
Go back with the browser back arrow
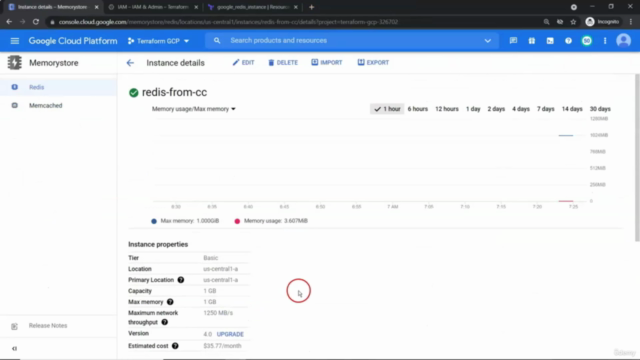click(x=9, y=22)
